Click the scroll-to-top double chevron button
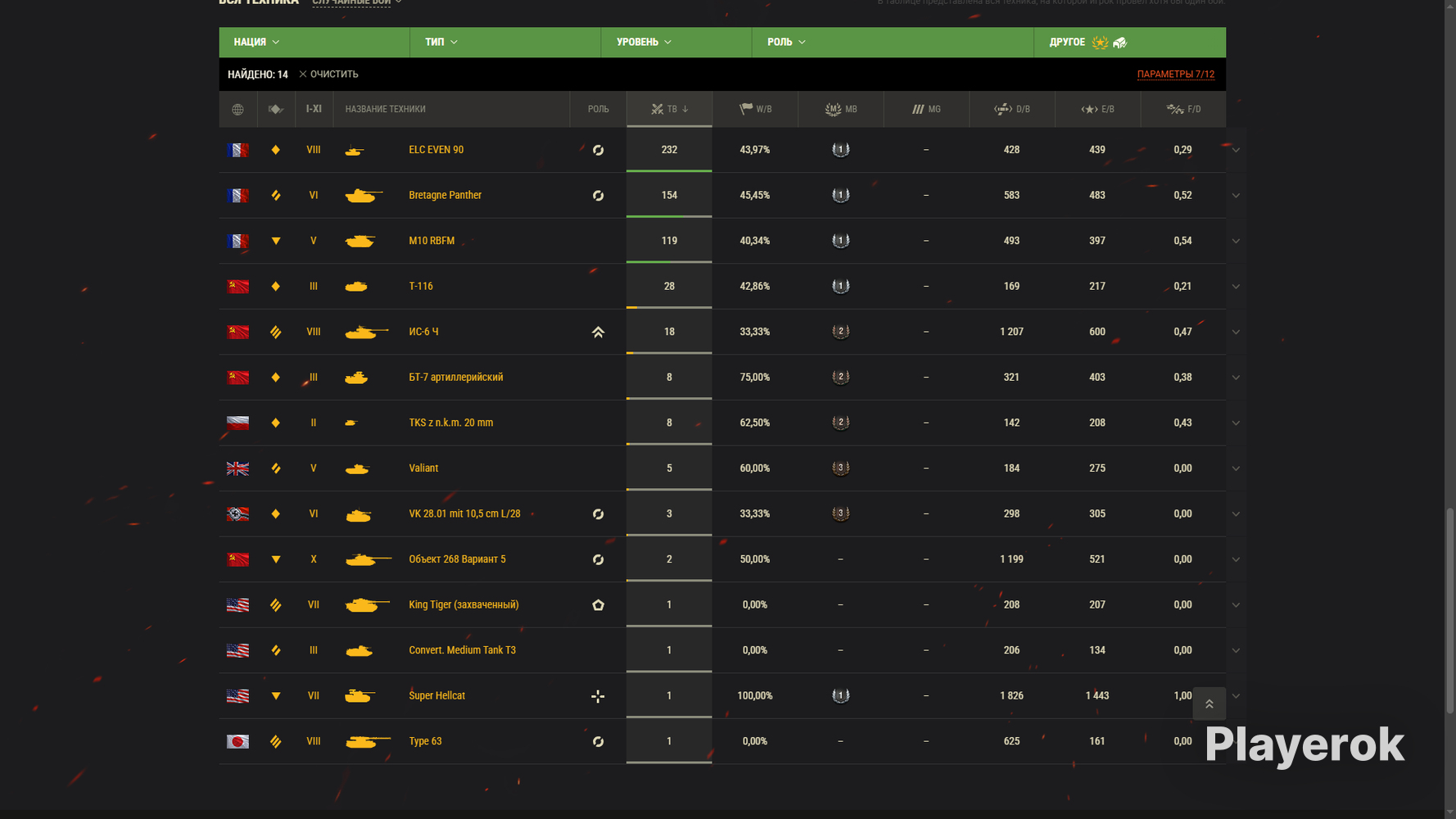The width and height of the screenshot is (1456, 819). pos(1209,704)
